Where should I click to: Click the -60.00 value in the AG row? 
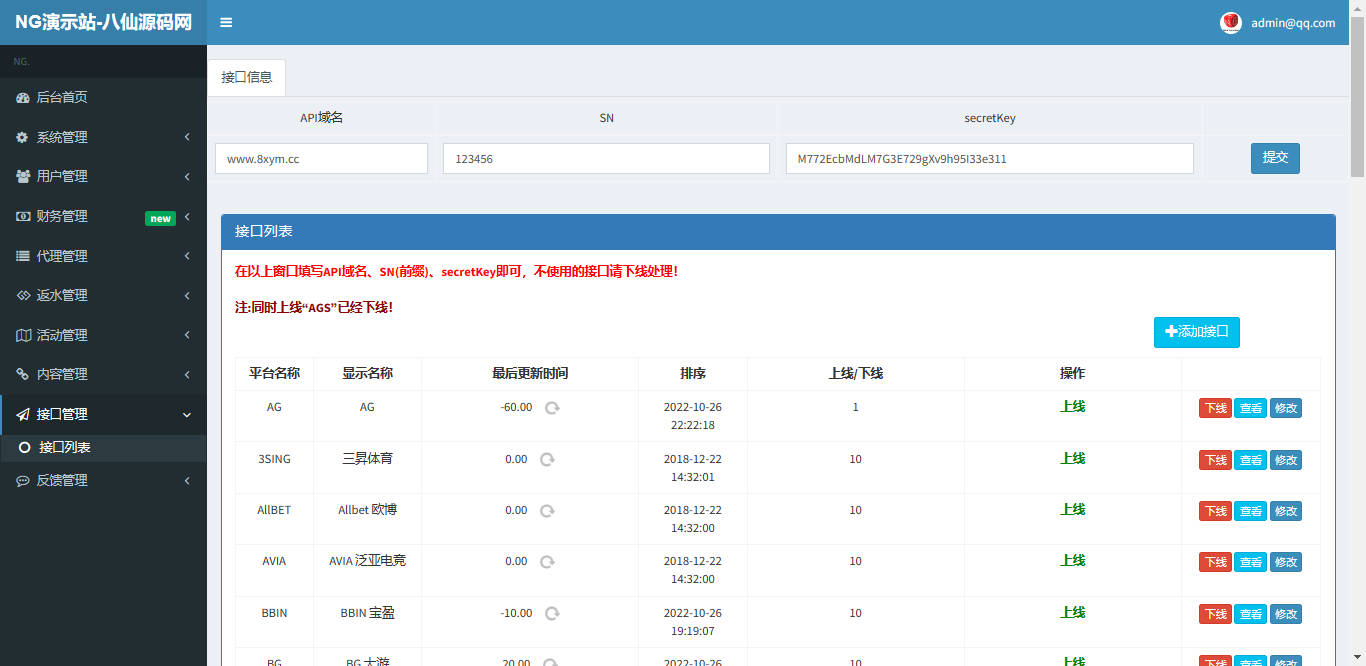point(516,407)
